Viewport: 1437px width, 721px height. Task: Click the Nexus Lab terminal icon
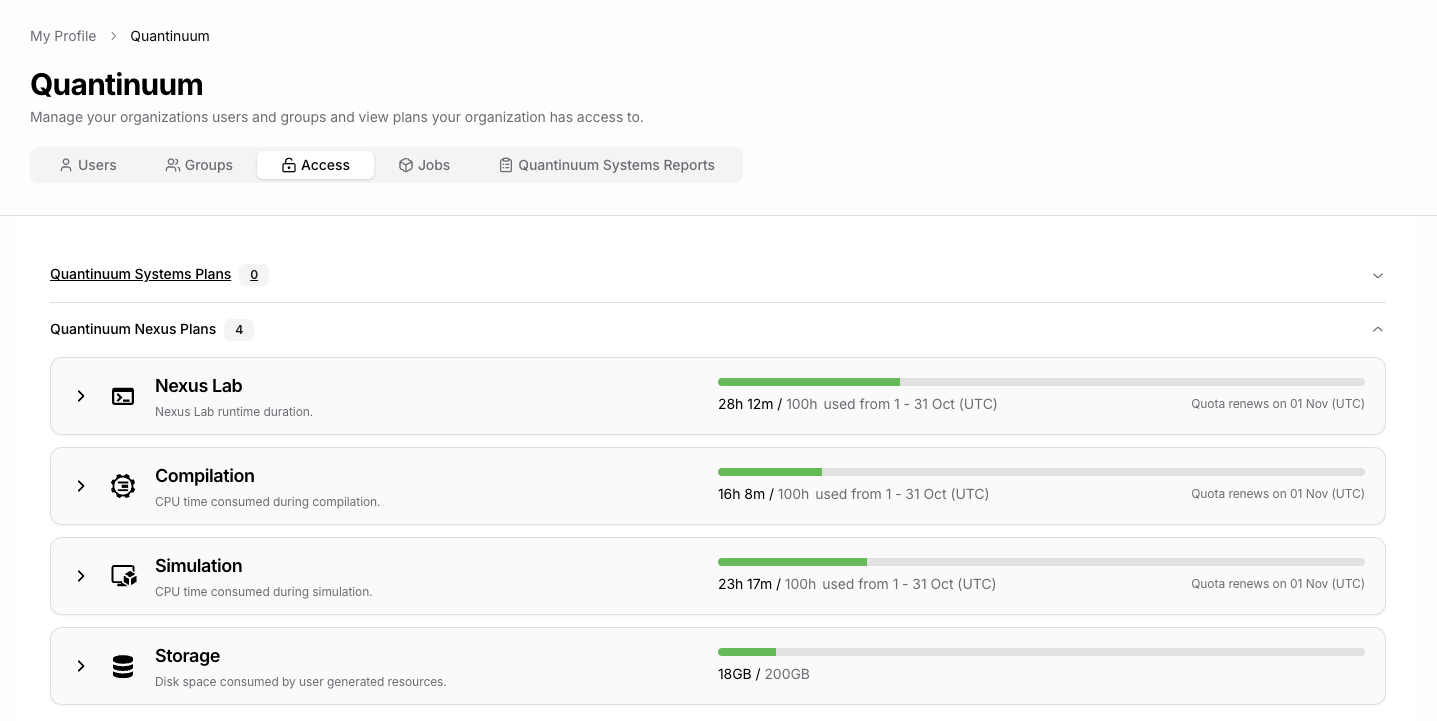[123, 396]
